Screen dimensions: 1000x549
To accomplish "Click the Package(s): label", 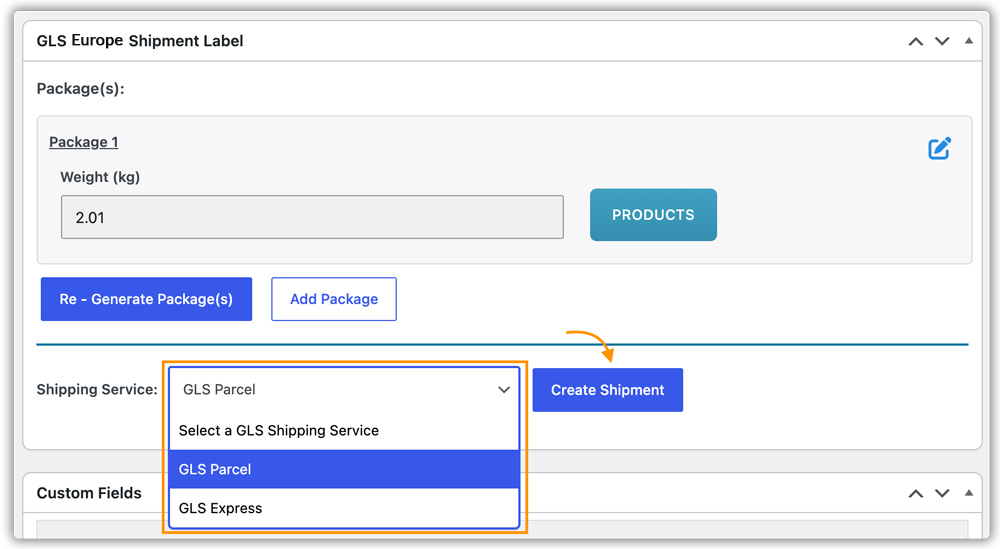I will point(80,89).
